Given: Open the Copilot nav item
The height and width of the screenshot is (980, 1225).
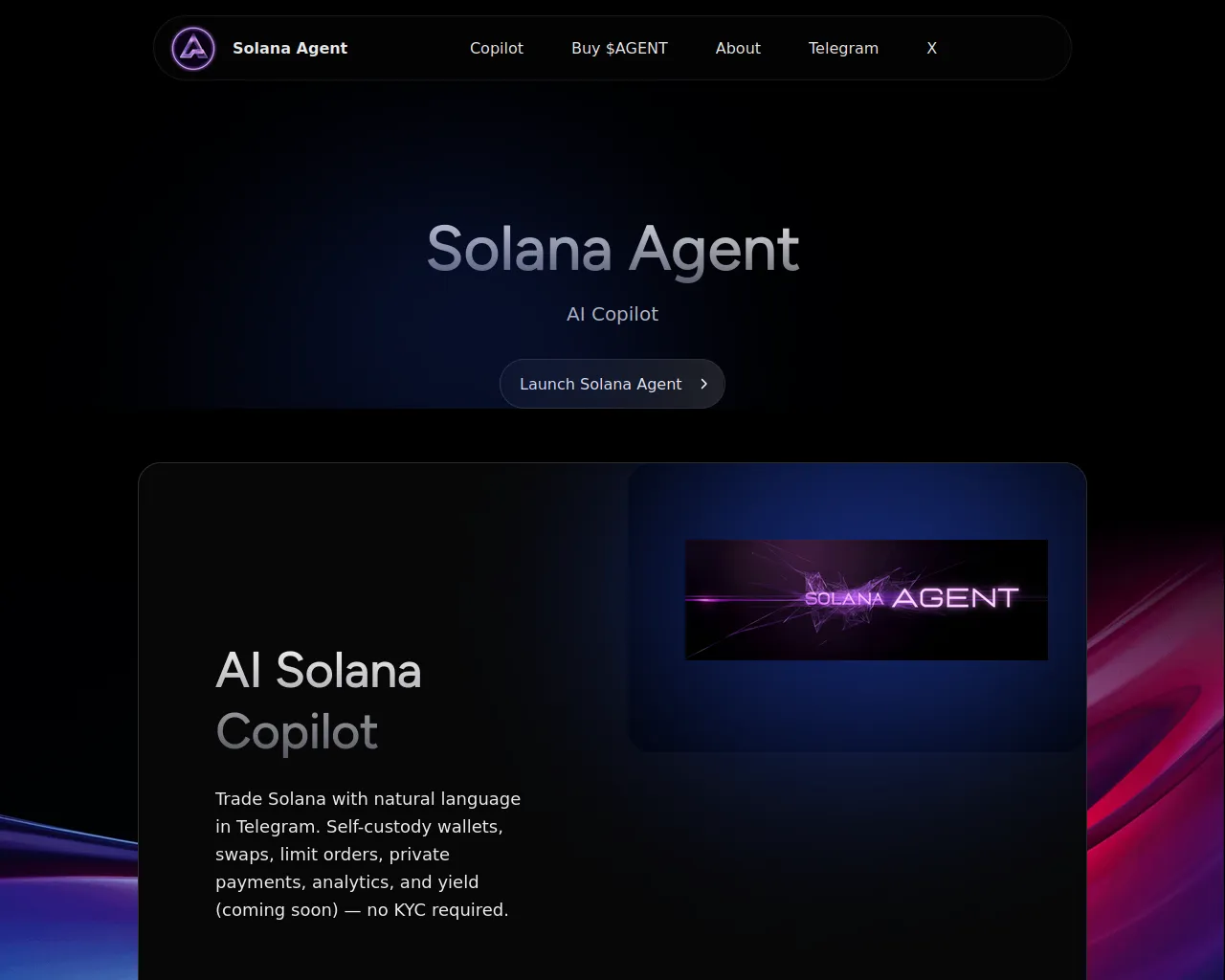Looking at the screenshot, I should coord(497,48).
